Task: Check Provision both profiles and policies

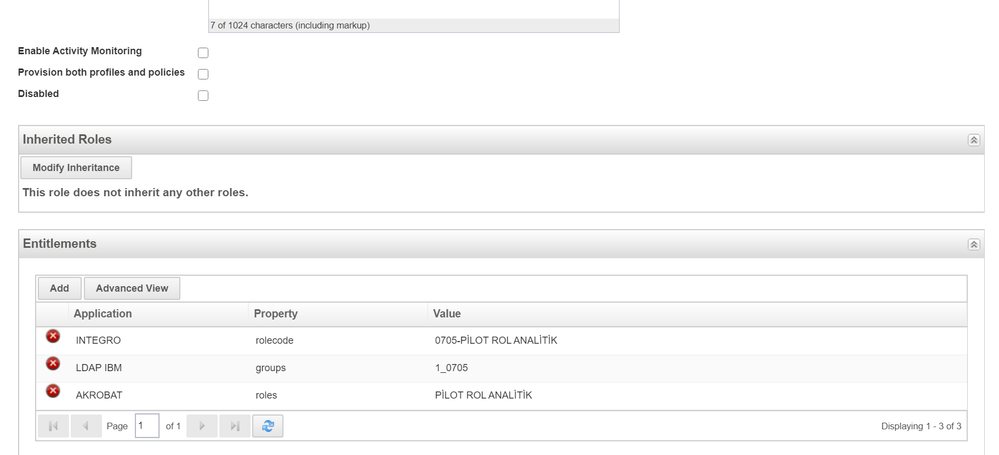Action: (x=203, y=74)
